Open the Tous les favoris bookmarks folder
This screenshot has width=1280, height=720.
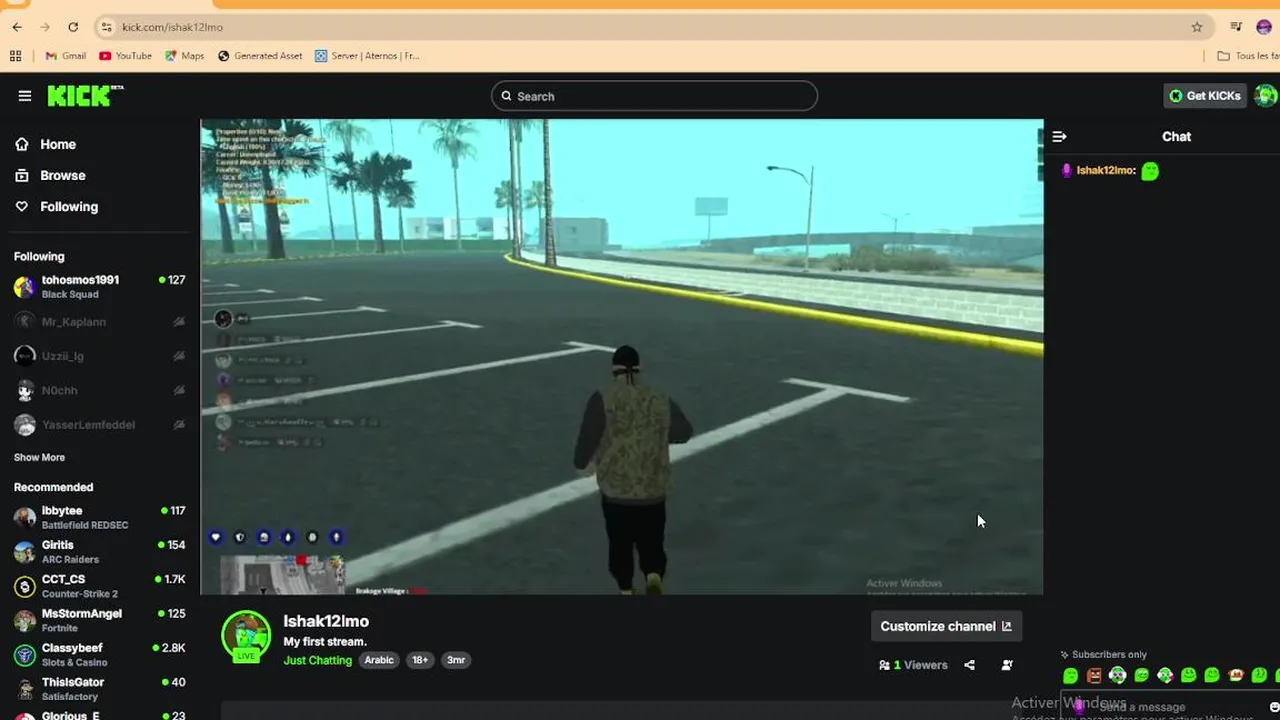click(1247, 56)
